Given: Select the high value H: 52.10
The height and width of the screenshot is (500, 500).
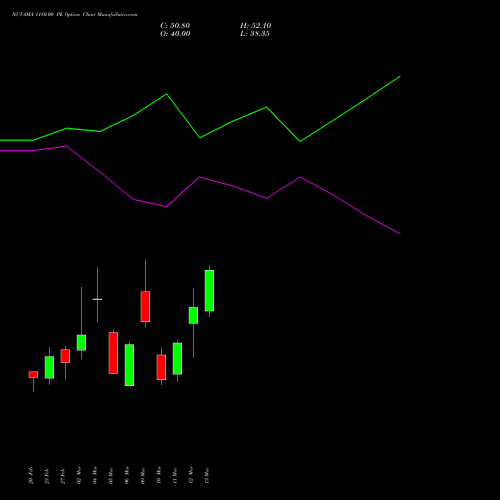Looking at the screenshot, I should coord(256,26).
